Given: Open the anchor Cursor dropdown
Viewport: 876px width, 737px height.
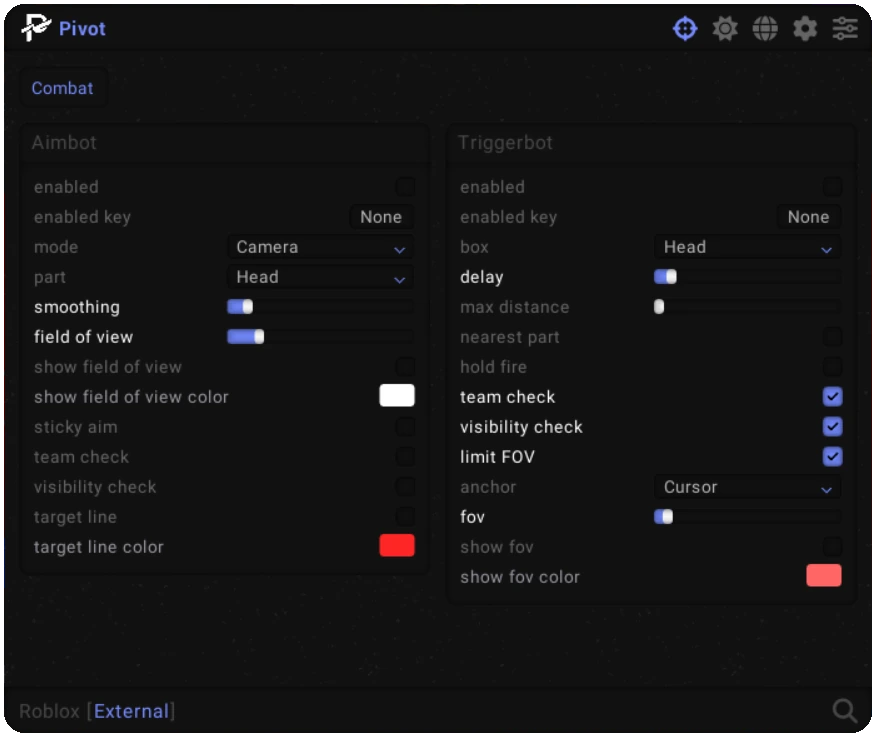Looking at the screenshot, I should pyautogui.click(x=748, y=487).
